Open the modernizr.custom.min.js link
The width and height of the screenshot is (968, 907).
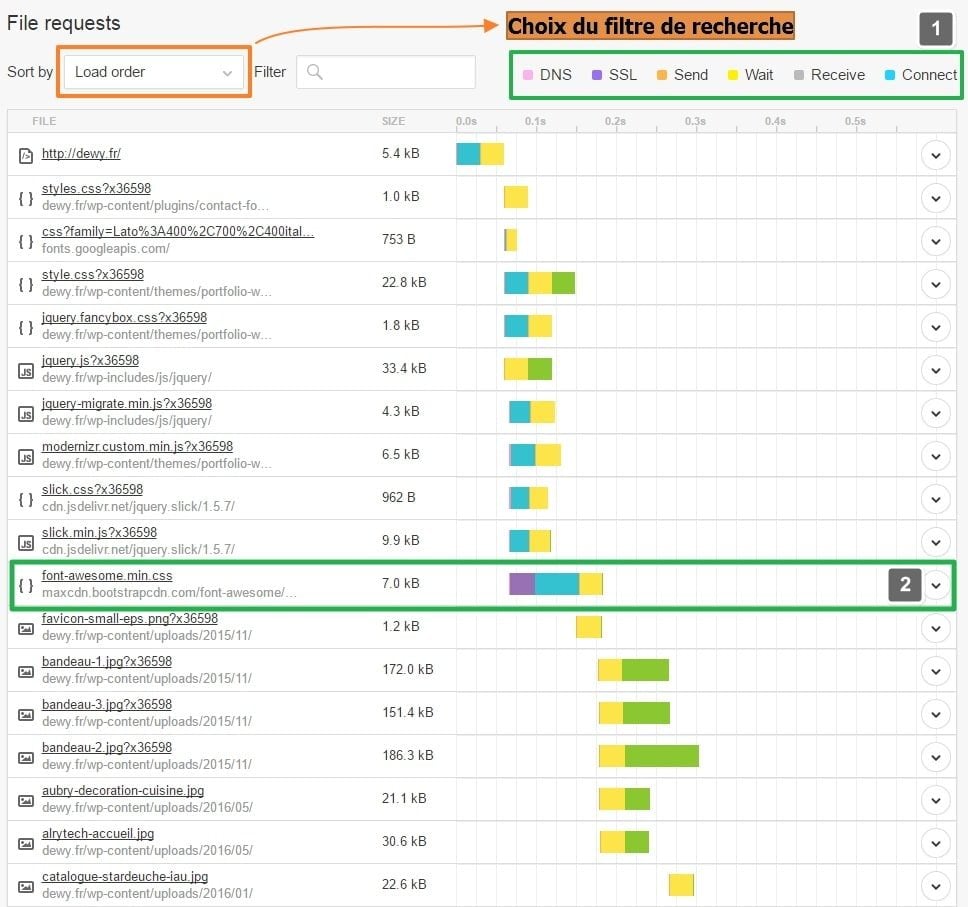coord(137,447)
